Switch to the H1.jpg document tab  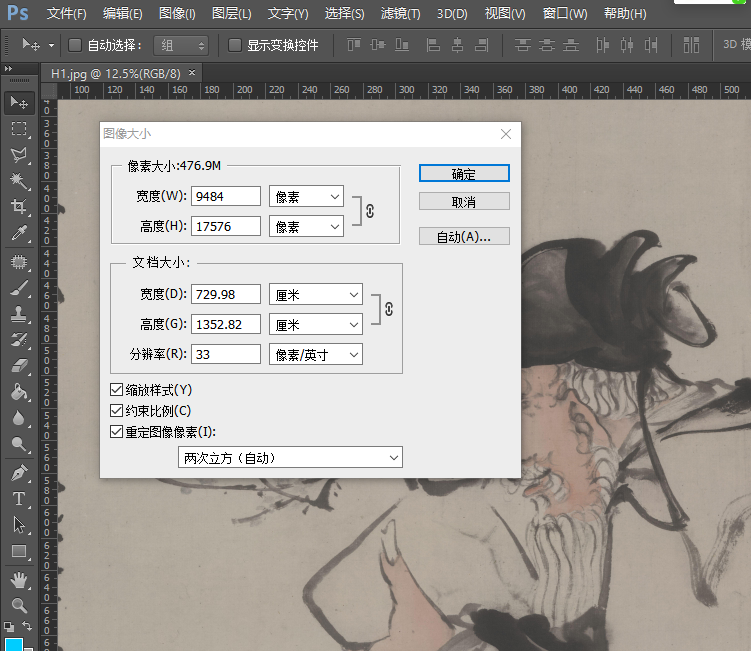click(x=115, y=74)
